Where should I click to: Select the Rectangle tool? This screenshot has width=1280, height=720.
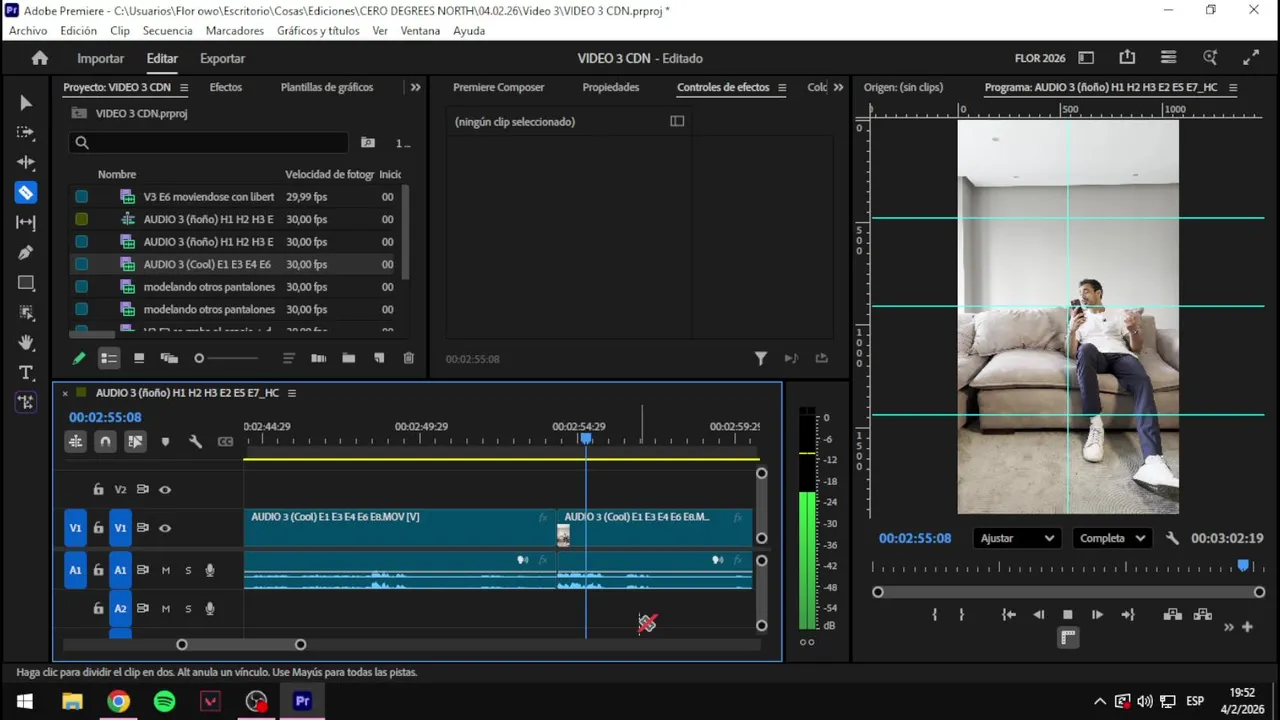pyautogui.click(x=26, y=283)
